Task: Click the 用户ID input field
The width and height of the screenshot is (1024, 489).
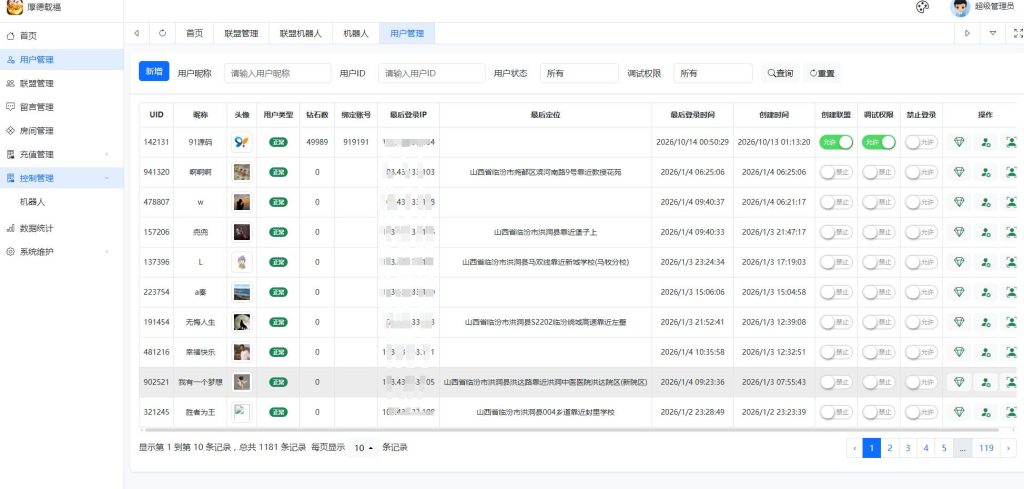Action: pyautogui.click(x=432, y=73)
